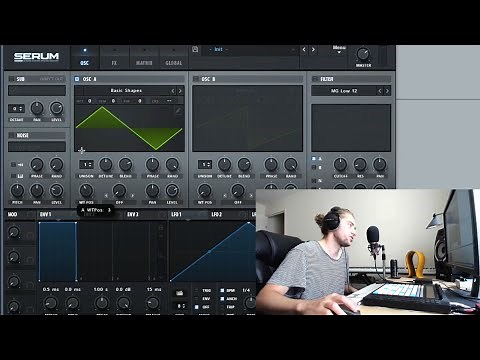Click the SUB oscillator PAN knob

(37, 108)
